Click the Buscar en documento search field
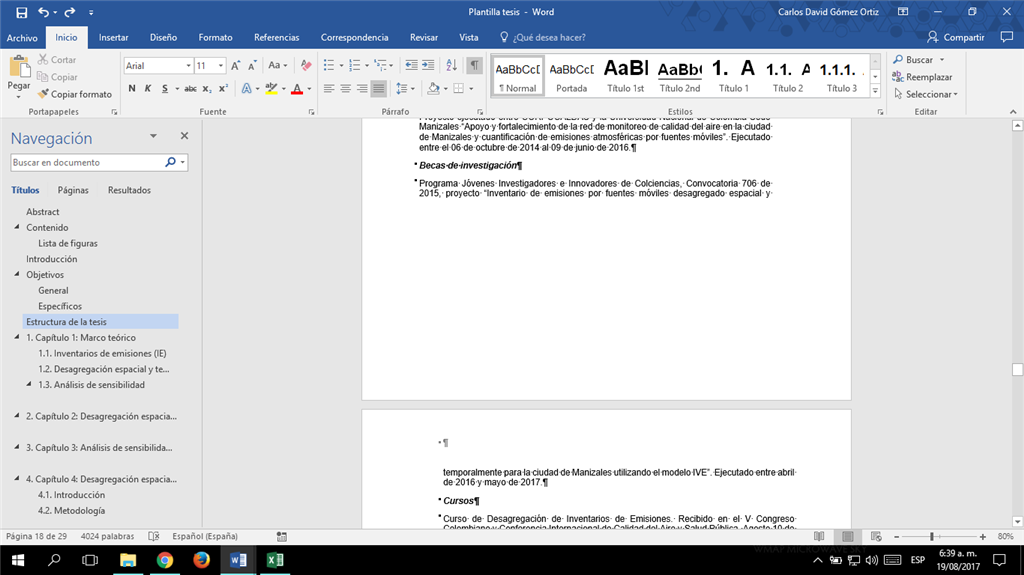This screenshot has width=1024, height=575. 87,162
